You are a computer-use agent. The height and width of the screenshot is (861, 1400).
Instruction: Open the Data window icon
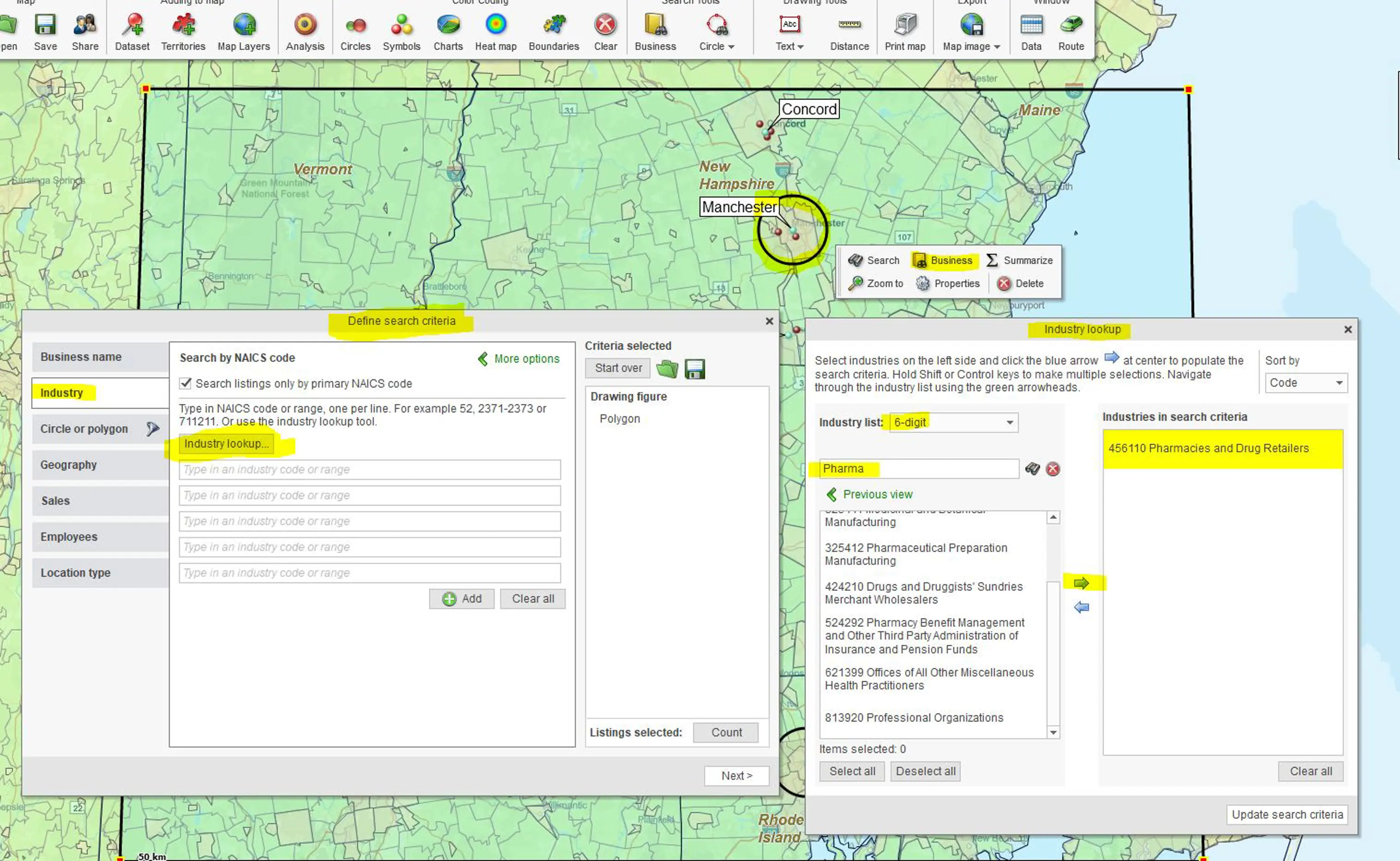click(1031, 24)
